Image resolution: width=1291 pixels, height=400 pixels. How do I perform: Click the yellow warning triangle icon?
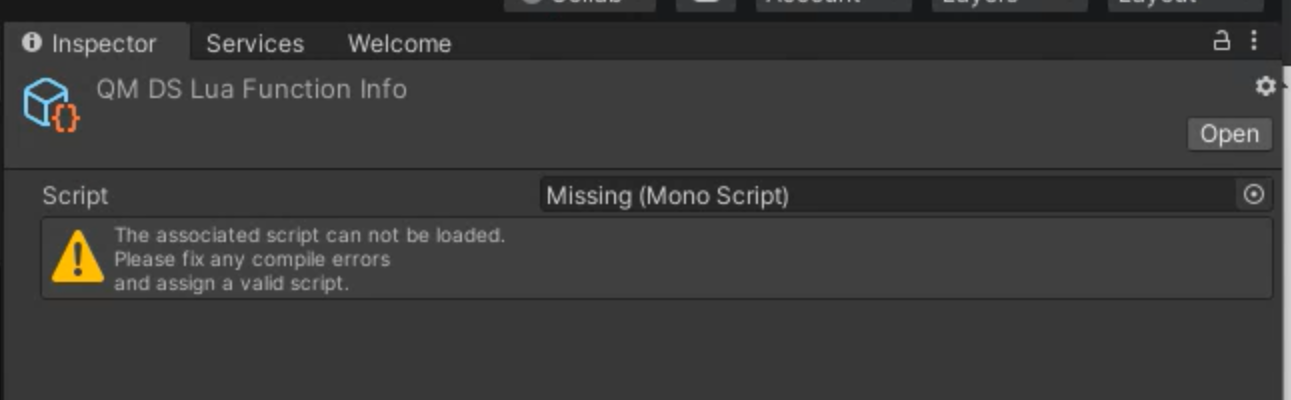(77, 257)
